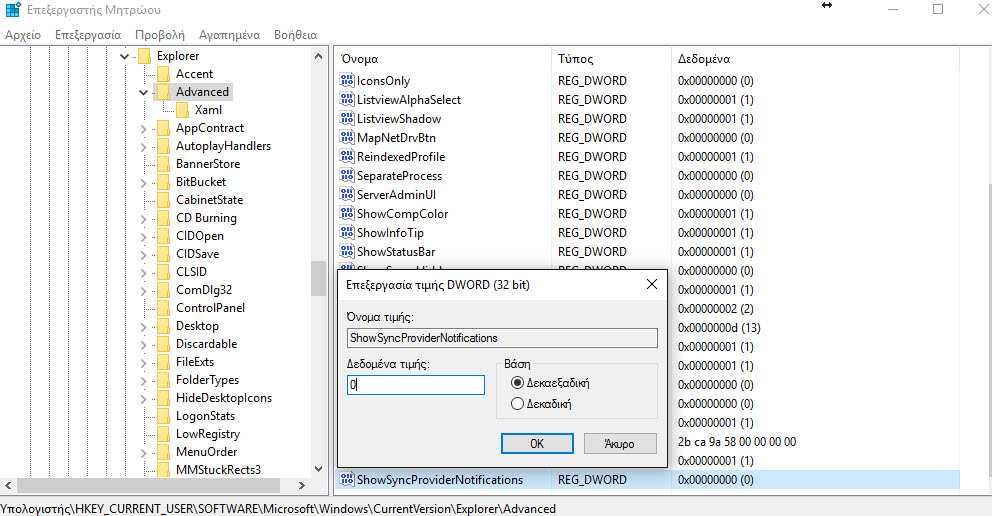Click the MMStuckRects3 folder icon
This screenshot has height=516, width=992.
click(x=163, y=470)
